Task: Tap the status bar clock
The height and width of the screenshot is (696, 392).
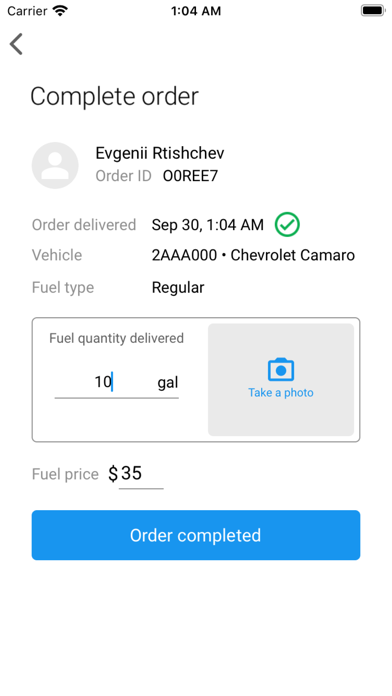Action: point(196,11)
